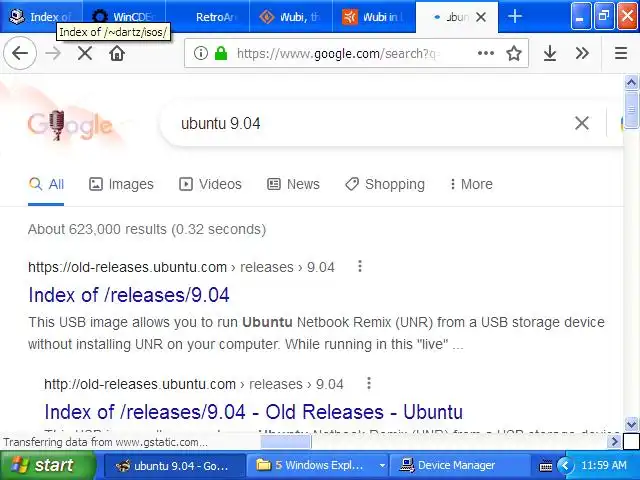Open options dots beside https old-releases result

click(360, 266)
